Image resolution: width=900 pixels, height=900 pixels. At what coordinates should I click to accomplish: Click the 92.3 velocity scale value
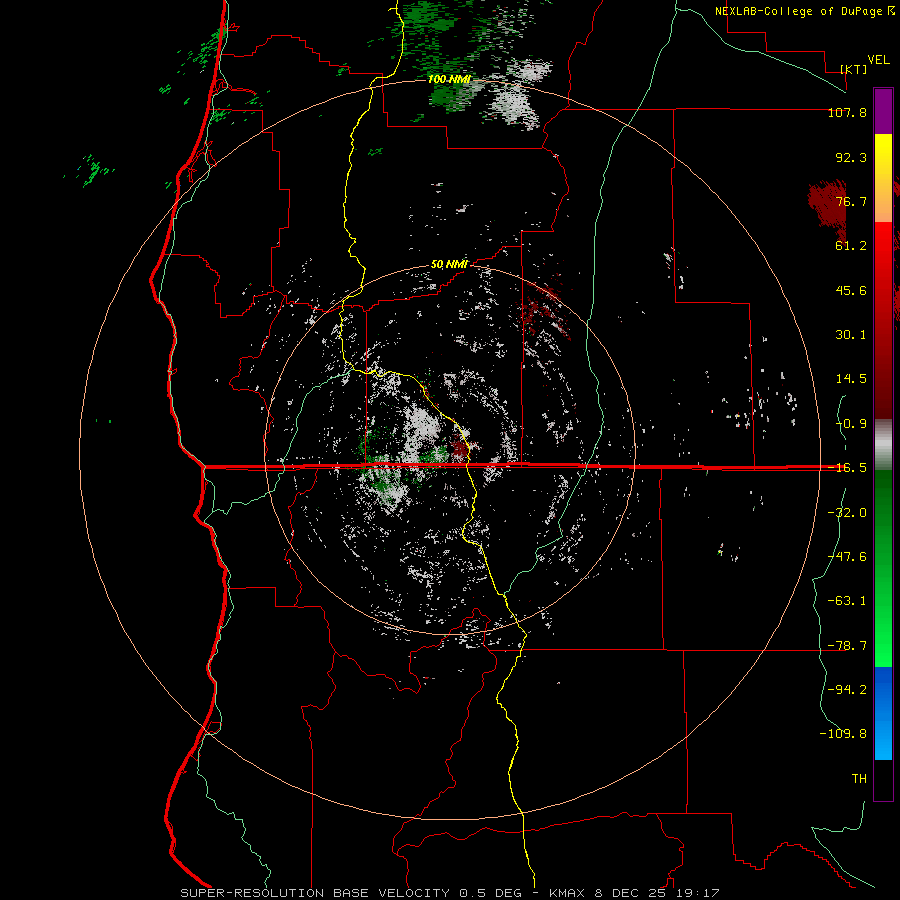coord(851,157)
